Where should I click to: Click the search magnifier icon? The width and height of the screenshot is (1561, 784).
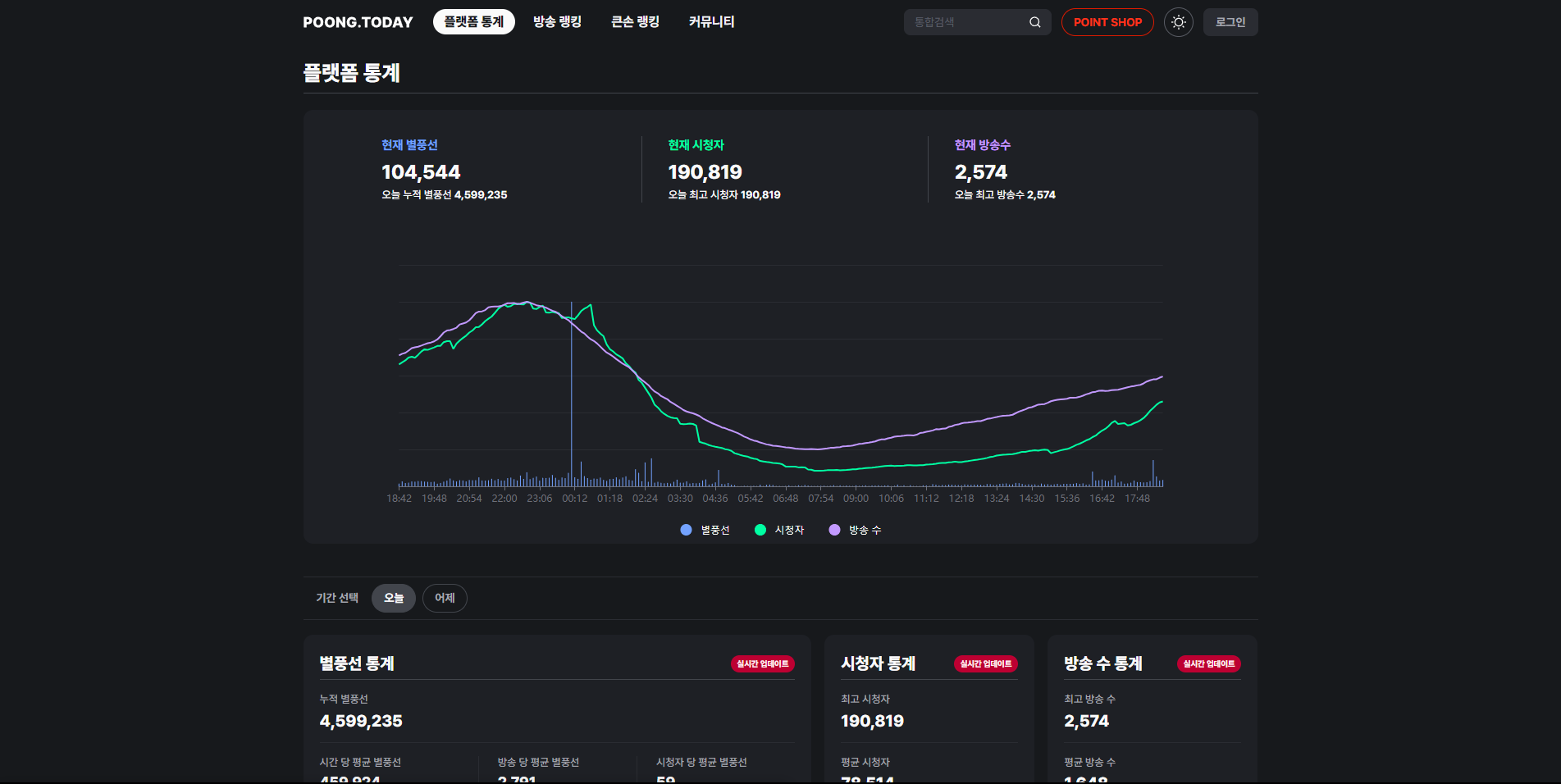tap(1034, 22)
